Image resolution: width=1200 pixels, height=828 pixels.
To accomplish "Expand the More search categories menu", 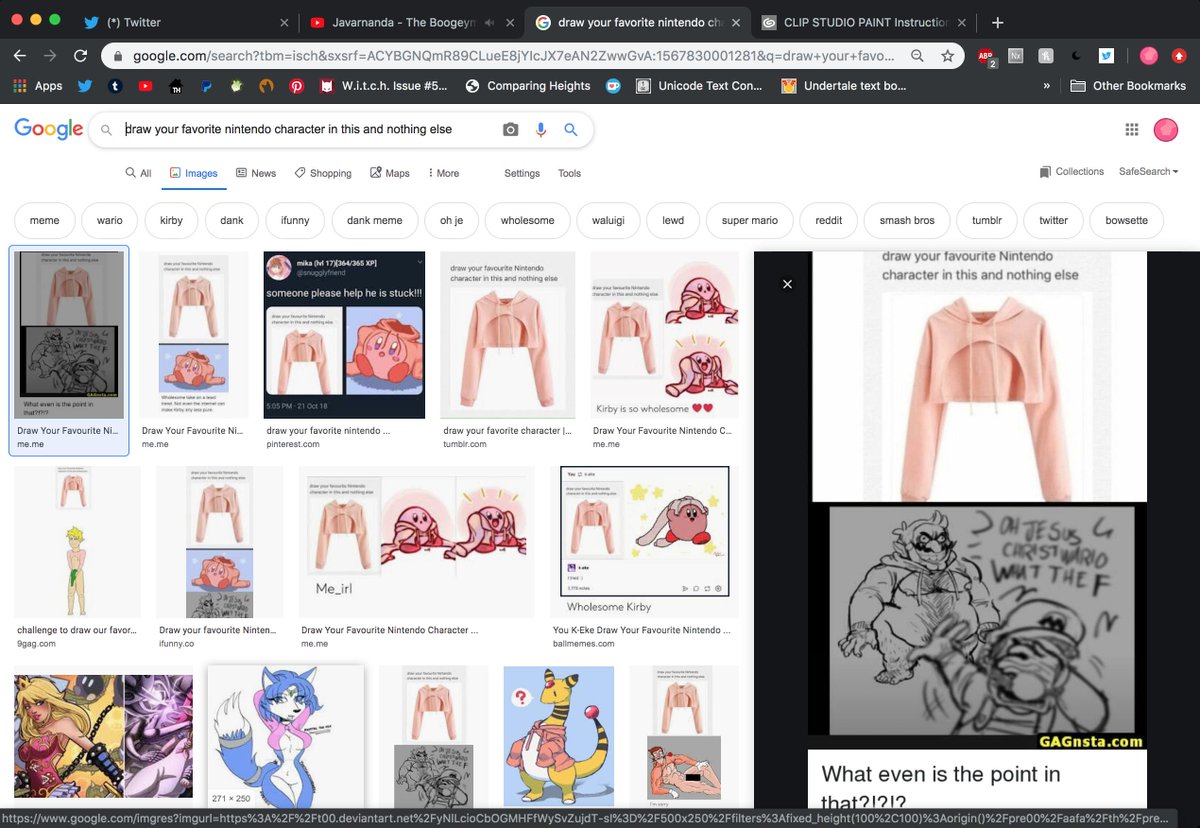I will 443,173.
